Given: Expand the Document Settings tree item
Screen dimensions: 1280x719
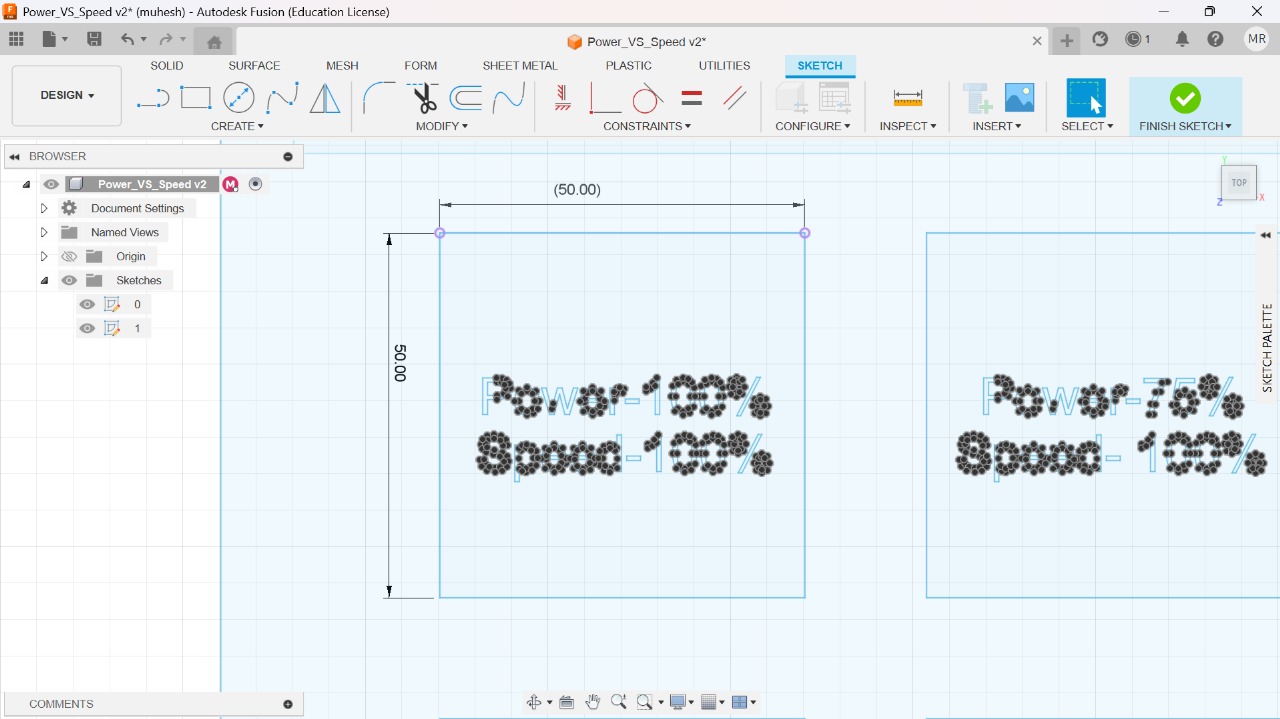Looking at the screenshot, I should coord(43,208).
